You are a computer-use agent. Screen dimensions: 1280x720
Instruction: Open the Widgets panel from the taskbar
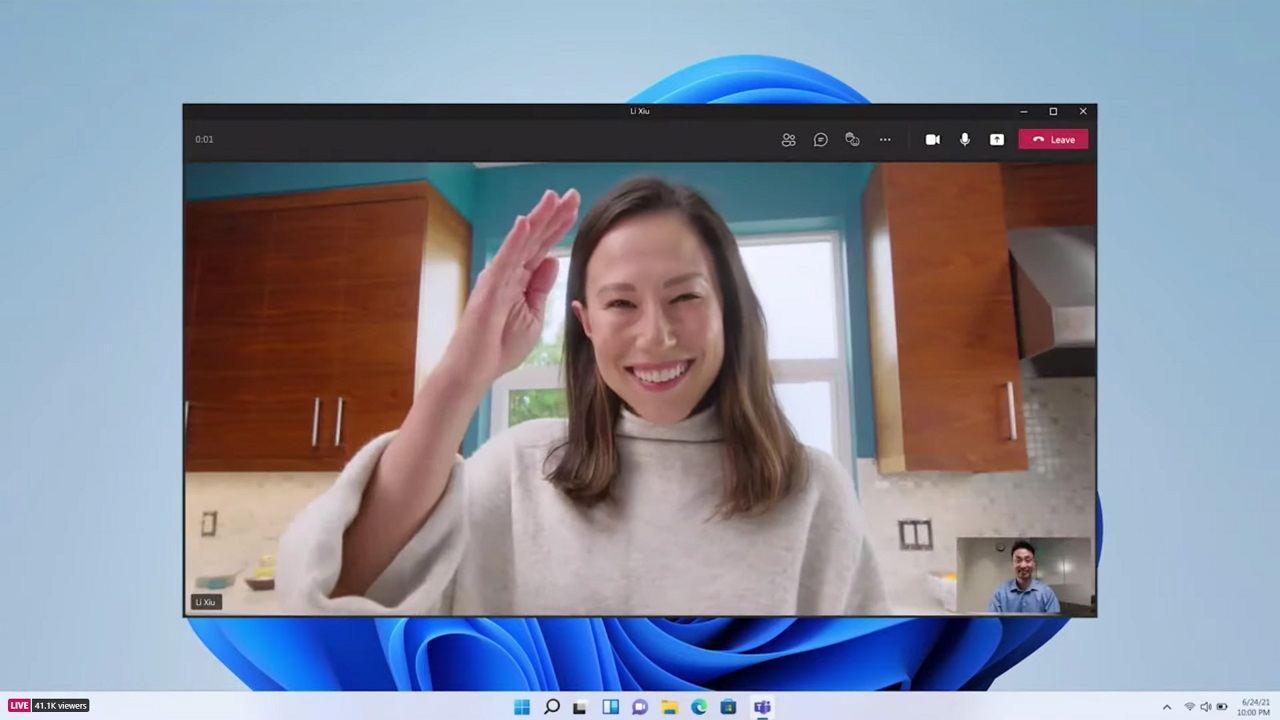(610, 707)
